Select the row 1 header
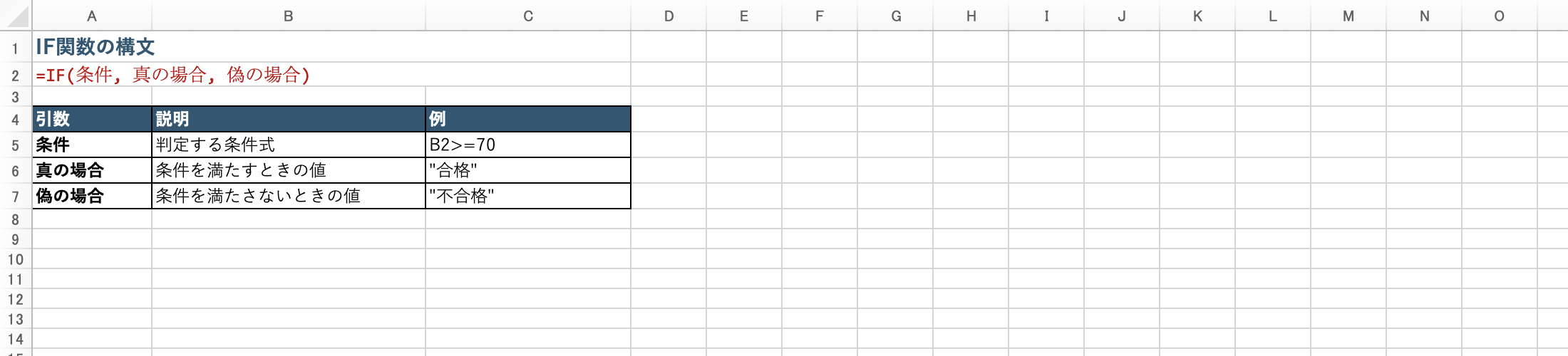Image resolution: width=1568 pixels, height=356 pixels. point(15,48)
